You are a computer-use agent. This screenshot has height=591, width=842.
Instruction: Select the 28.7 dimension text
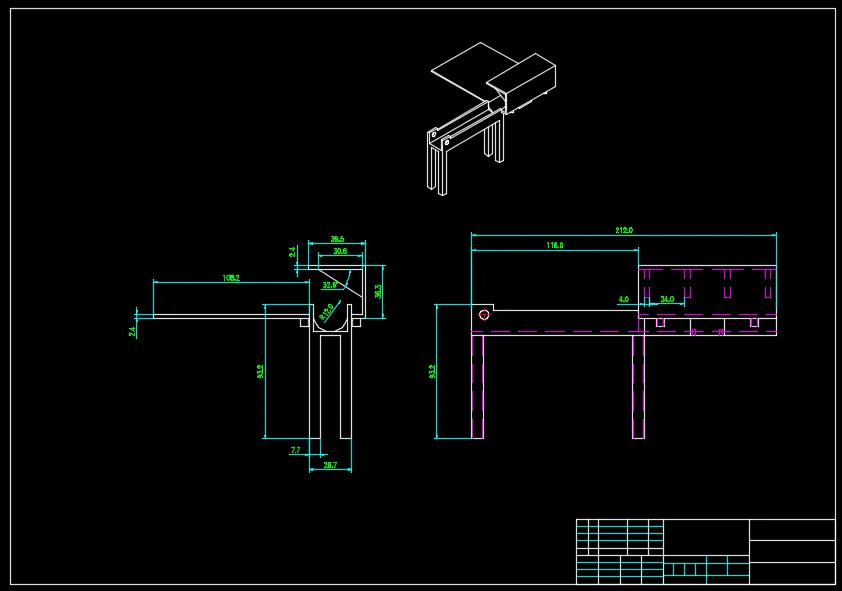coord(330,465)
